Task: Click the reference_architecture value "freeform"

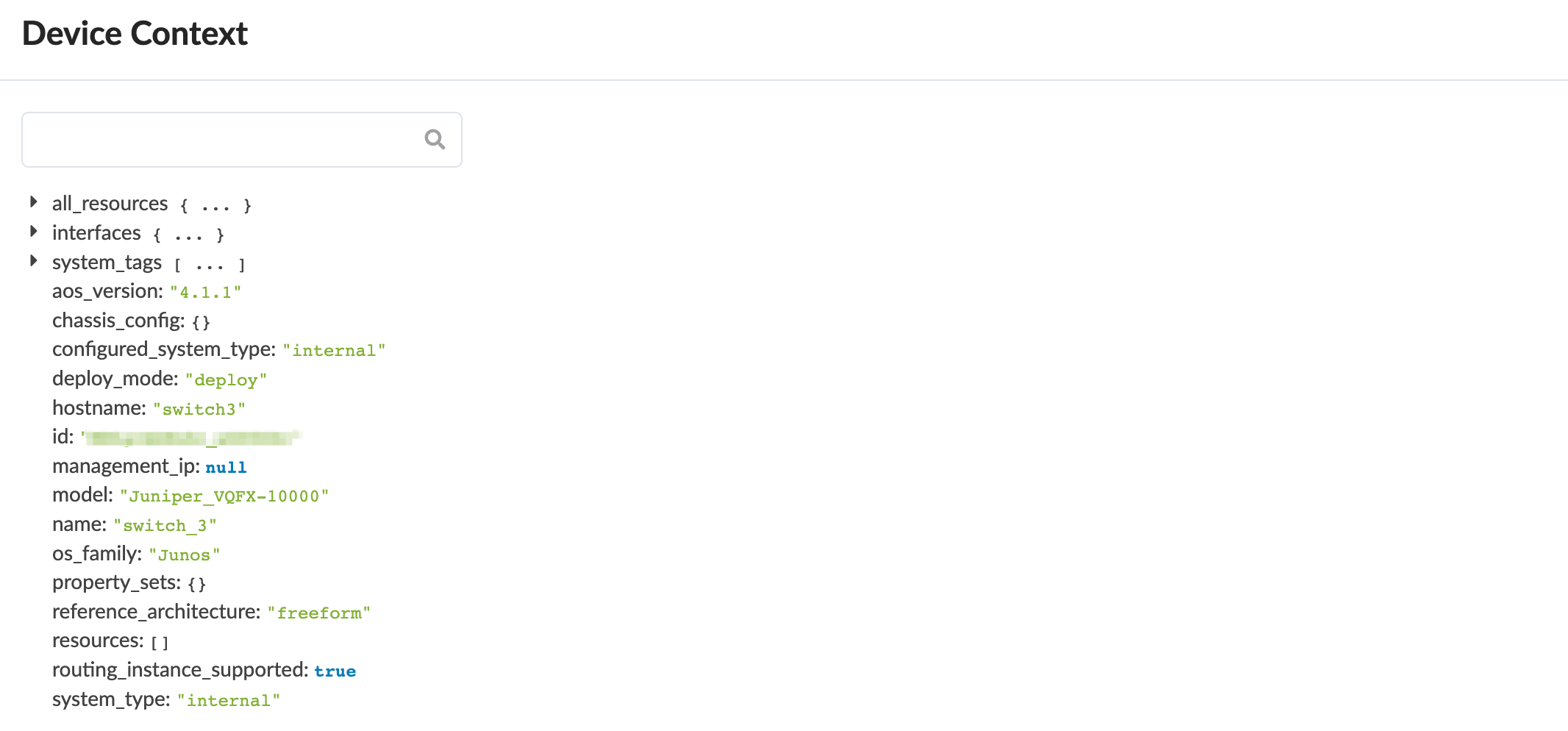Action: coord(318,613)
